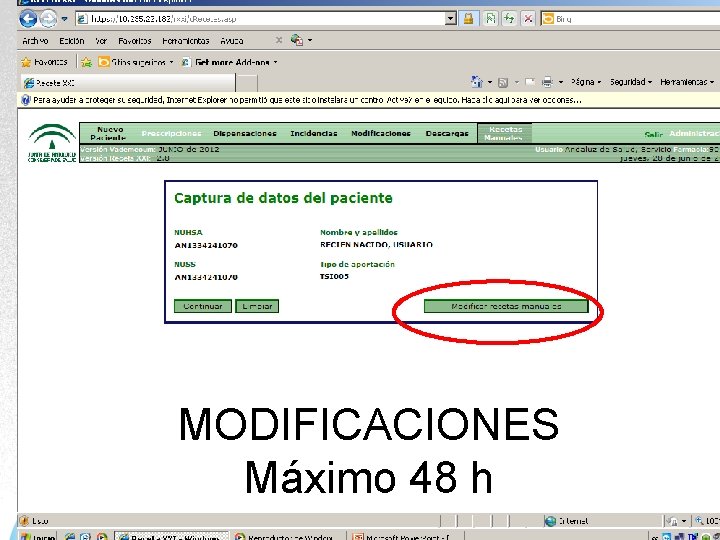Screen dimensions: 720x540
Task: Open the Sitios sugeridos link
Action: [136, 62]
